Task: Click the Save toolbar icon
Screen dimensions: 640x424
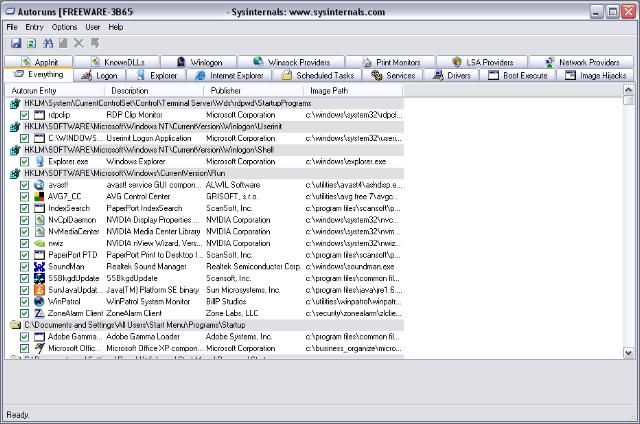Action: tap(16, 44)
